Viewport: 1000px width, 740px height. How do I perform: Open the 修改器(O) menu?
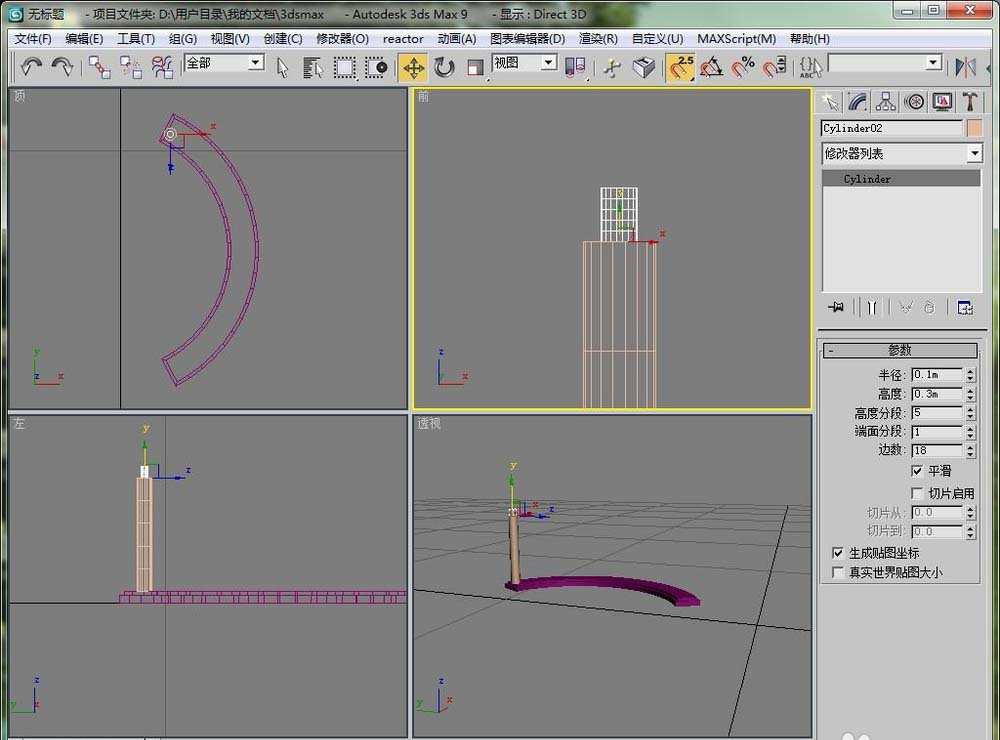coord(342,39)
